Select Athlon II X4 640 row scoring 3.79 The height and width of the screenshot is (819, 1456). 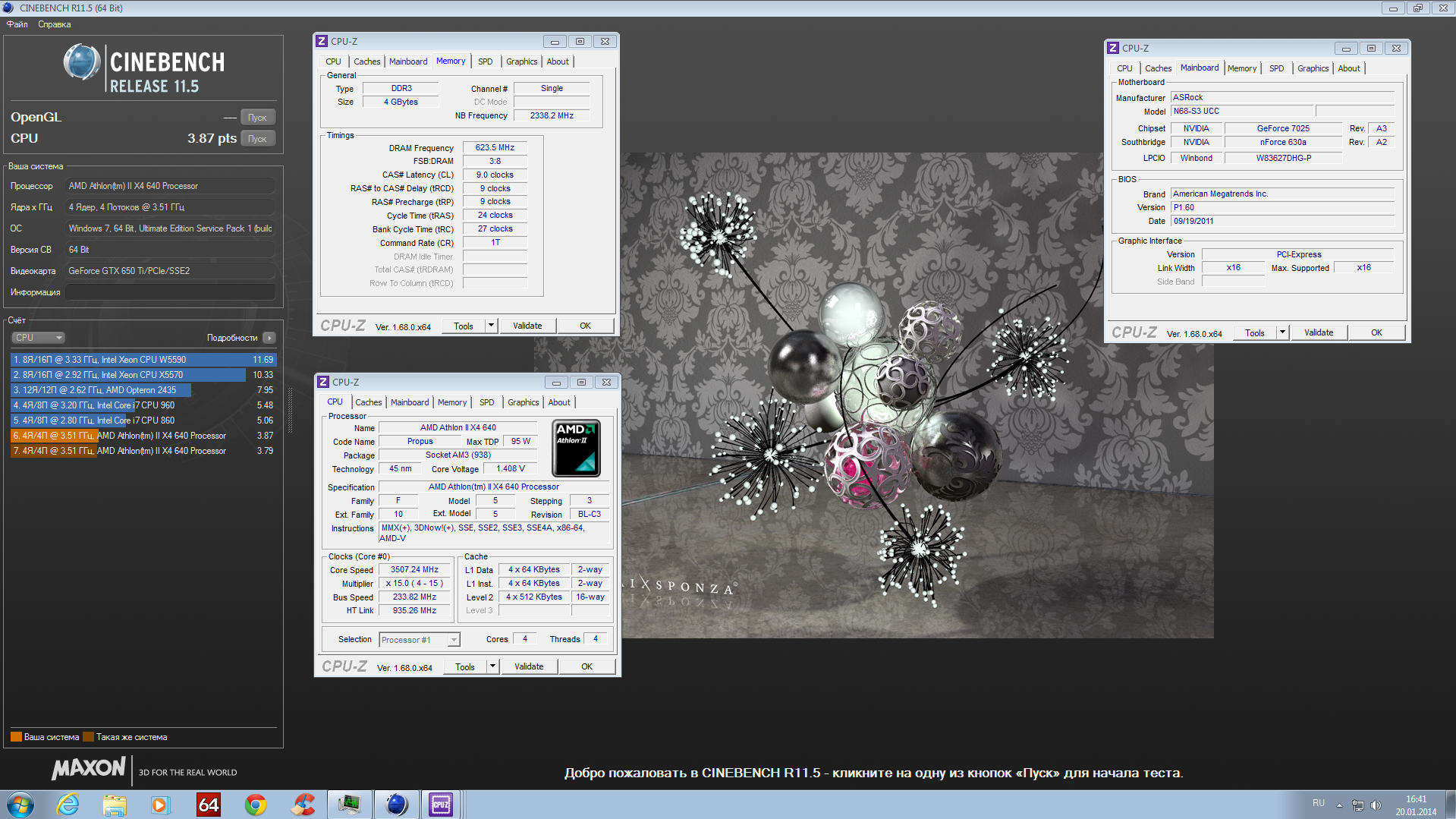coord(143,451)
